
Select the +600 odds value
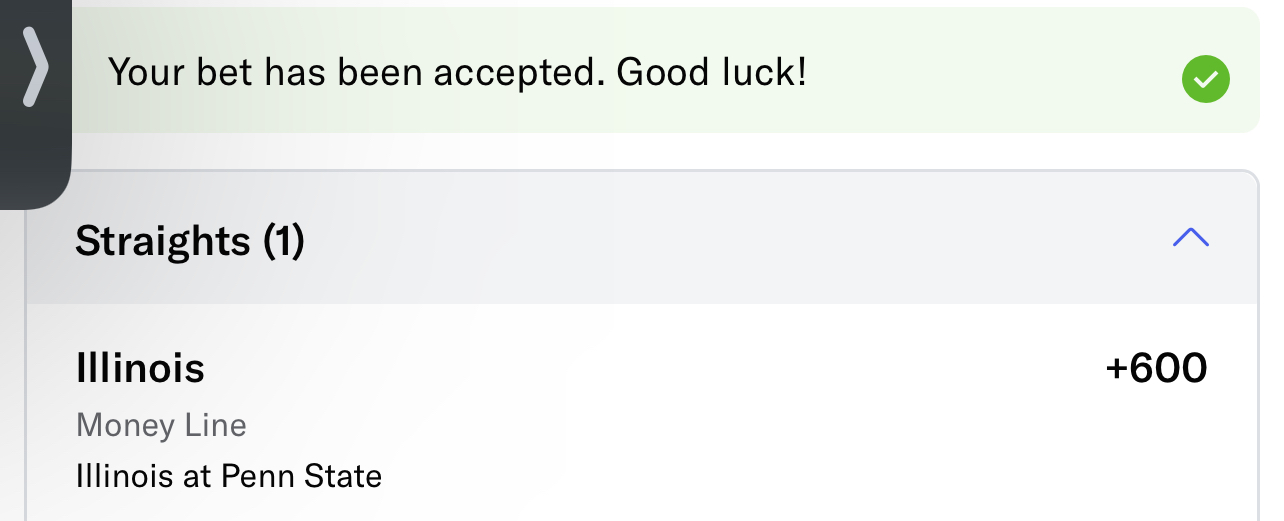1156,369
